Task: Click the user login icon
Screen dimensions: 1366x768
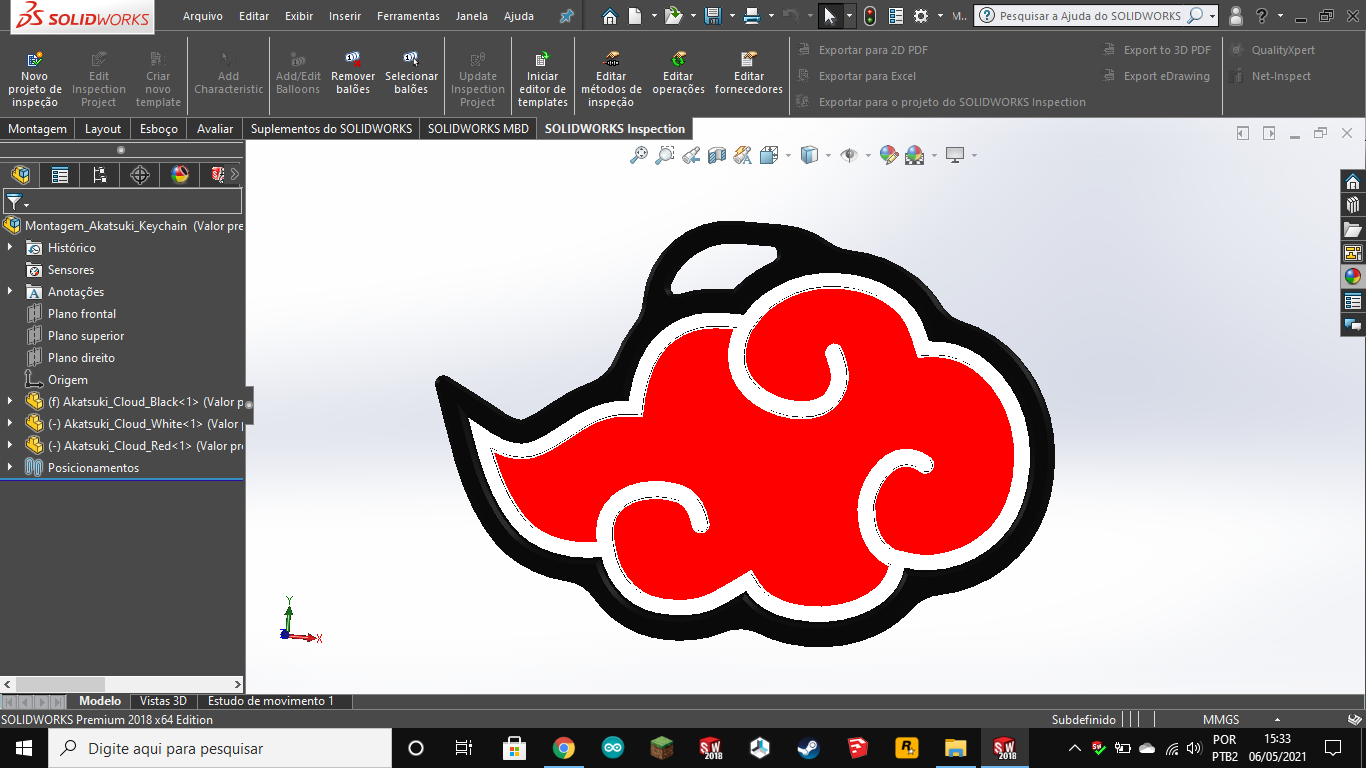Action: coord(1236,16)
